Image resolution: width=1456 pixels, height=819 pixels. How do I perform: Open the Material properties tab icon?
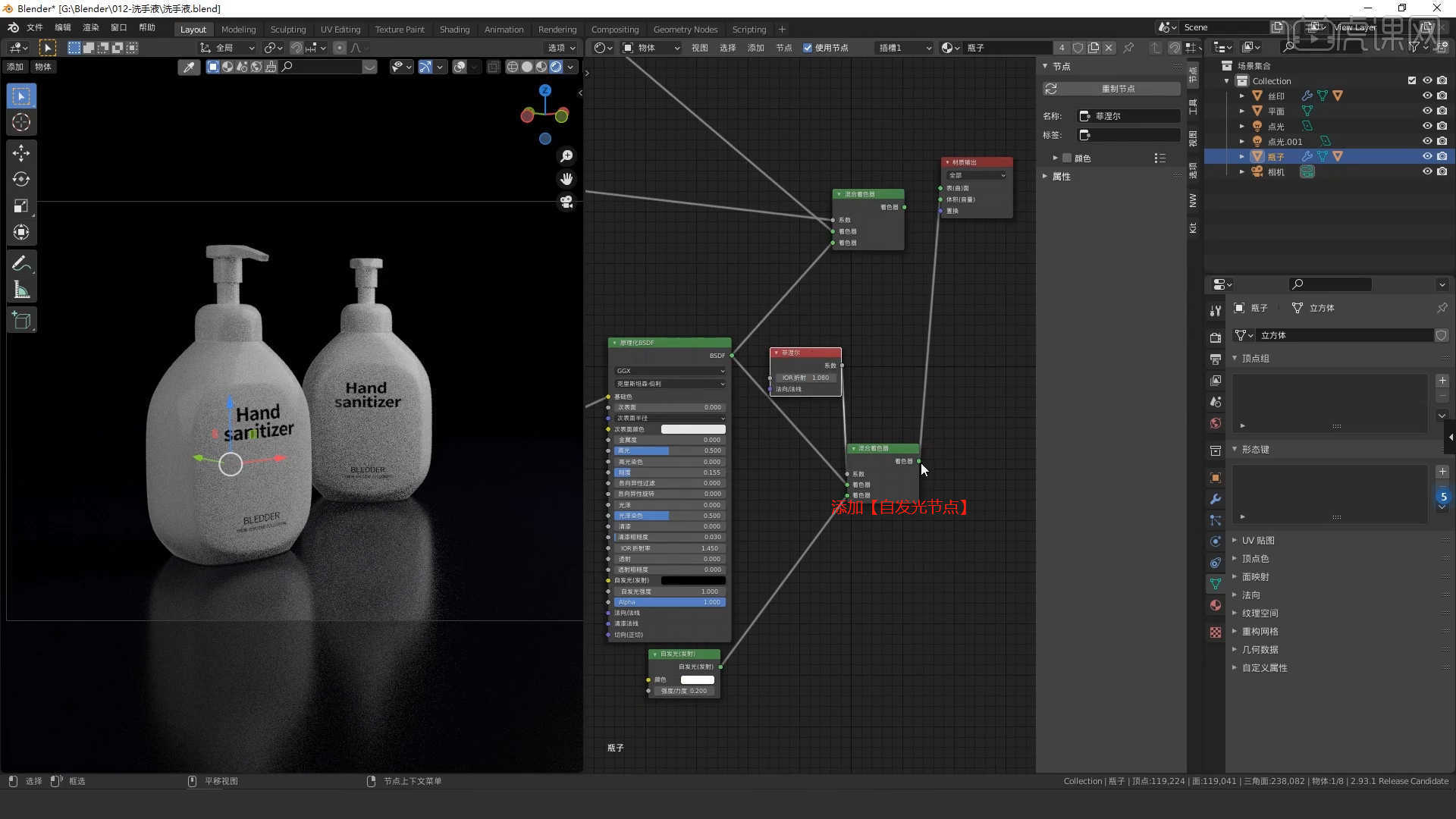pyautogui.click(x=1216, y=605)
